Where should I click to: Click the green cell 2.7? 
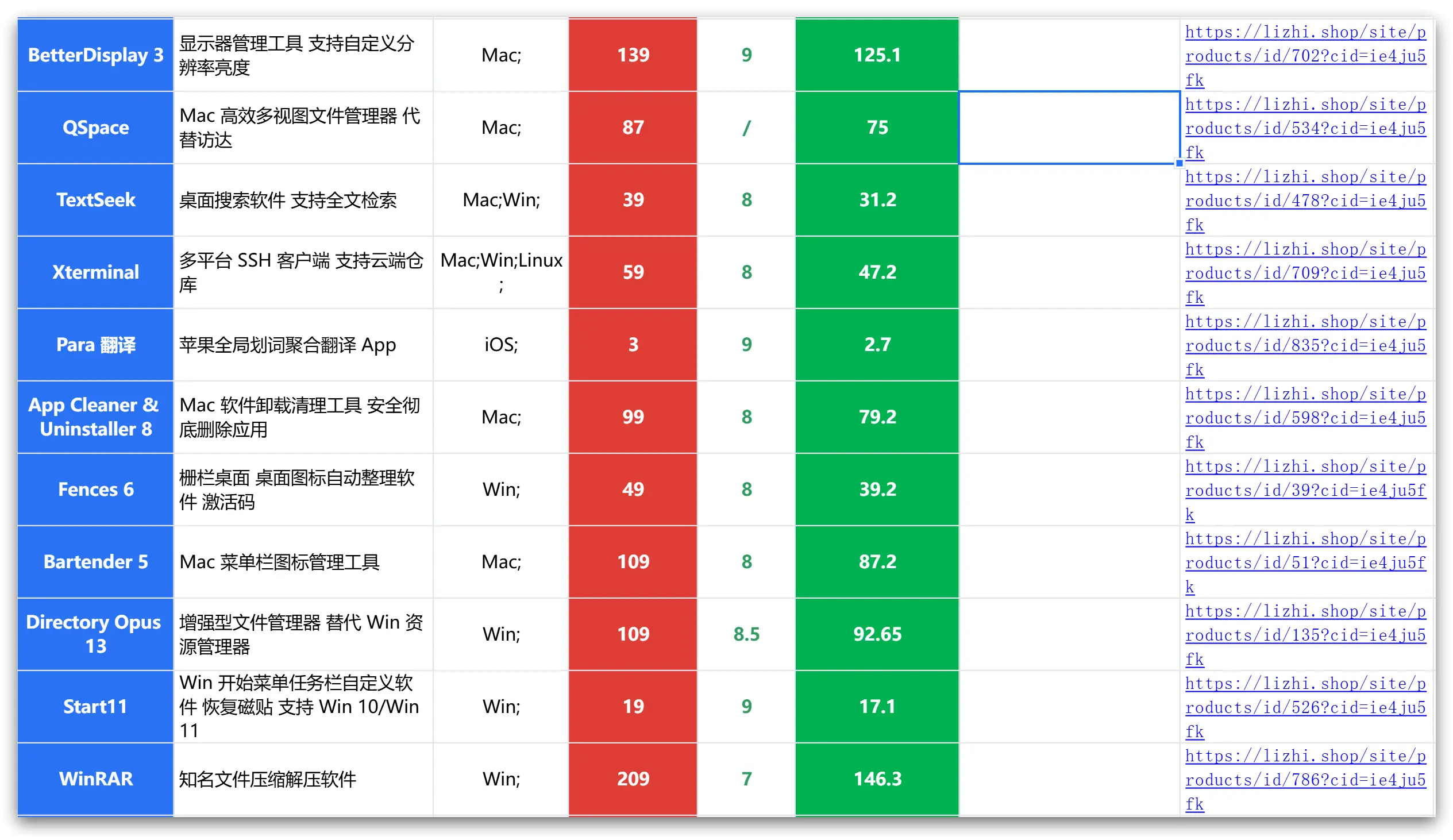point(877,345)
